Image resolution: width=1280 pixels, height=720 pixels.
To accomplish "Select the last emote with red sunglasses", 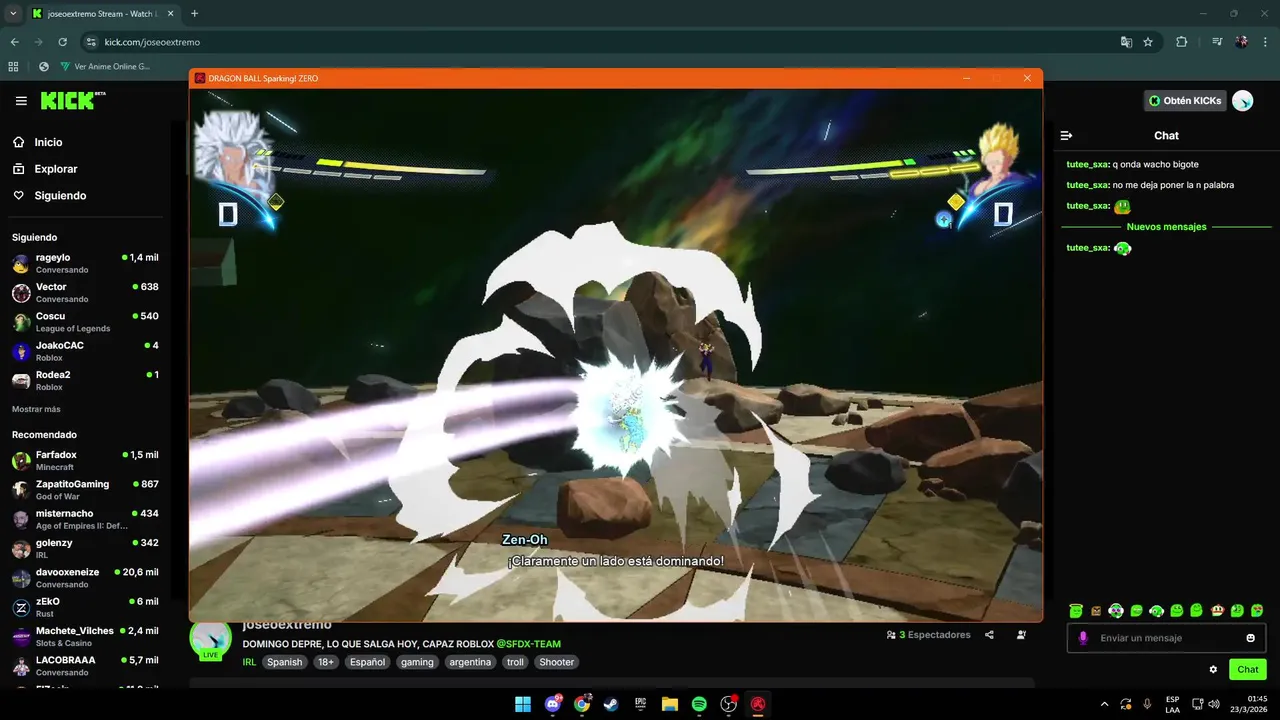I will coord(1257,610).
